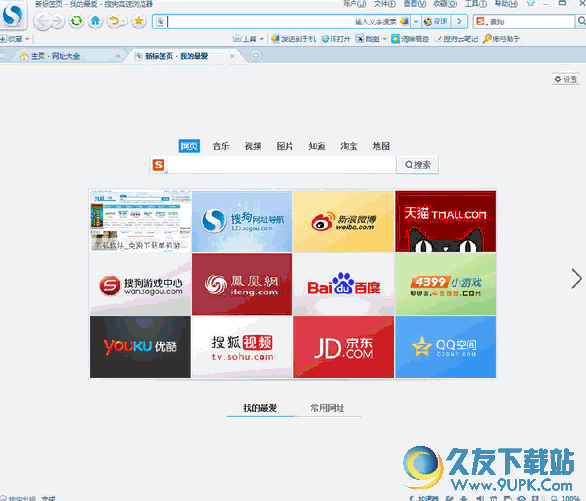Open the 帮助(H) menu
Screen dimensions: 586x501
pyautogui.click(x=506, y=4)
